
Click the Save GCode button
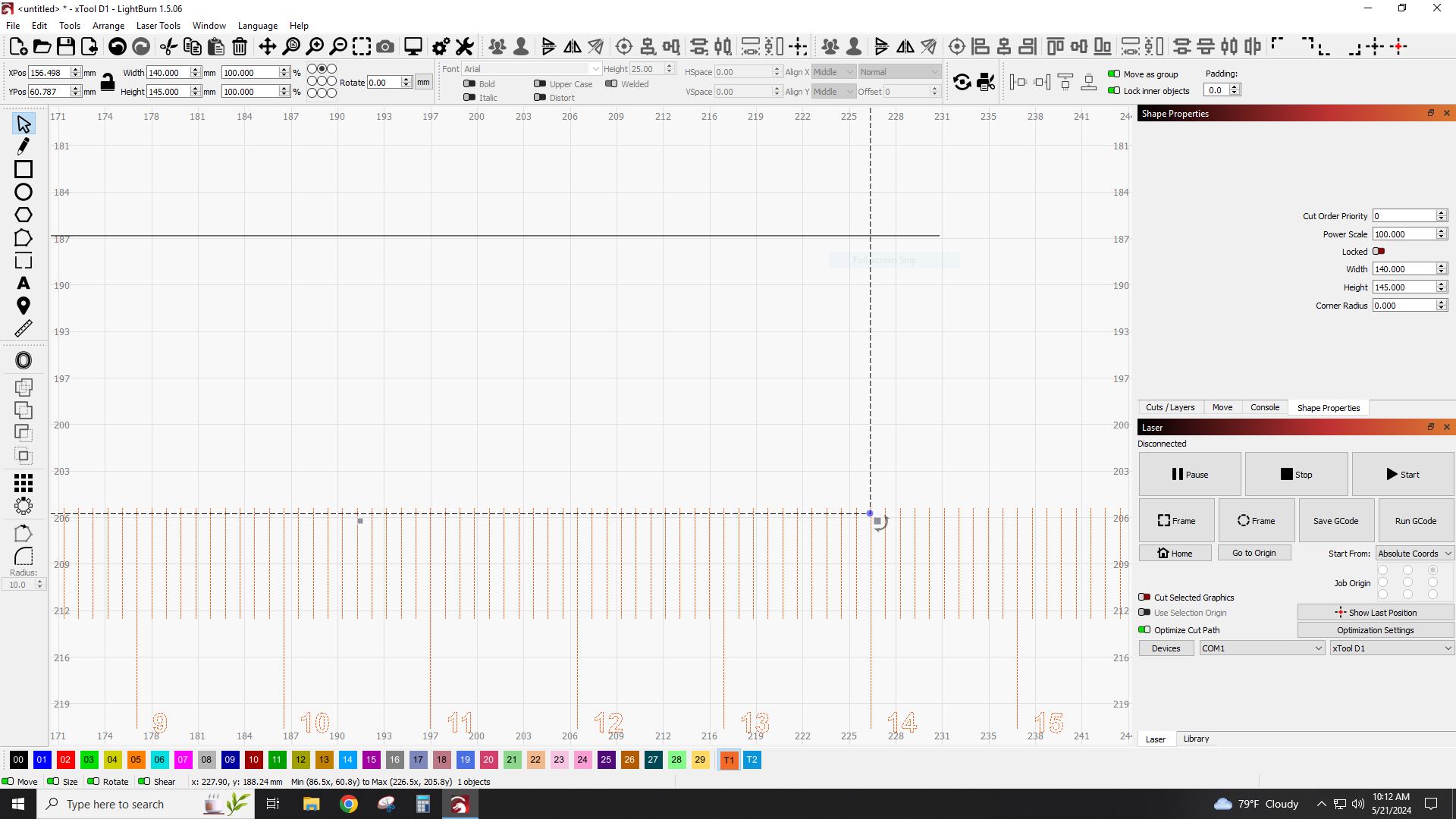(1335, 520)
